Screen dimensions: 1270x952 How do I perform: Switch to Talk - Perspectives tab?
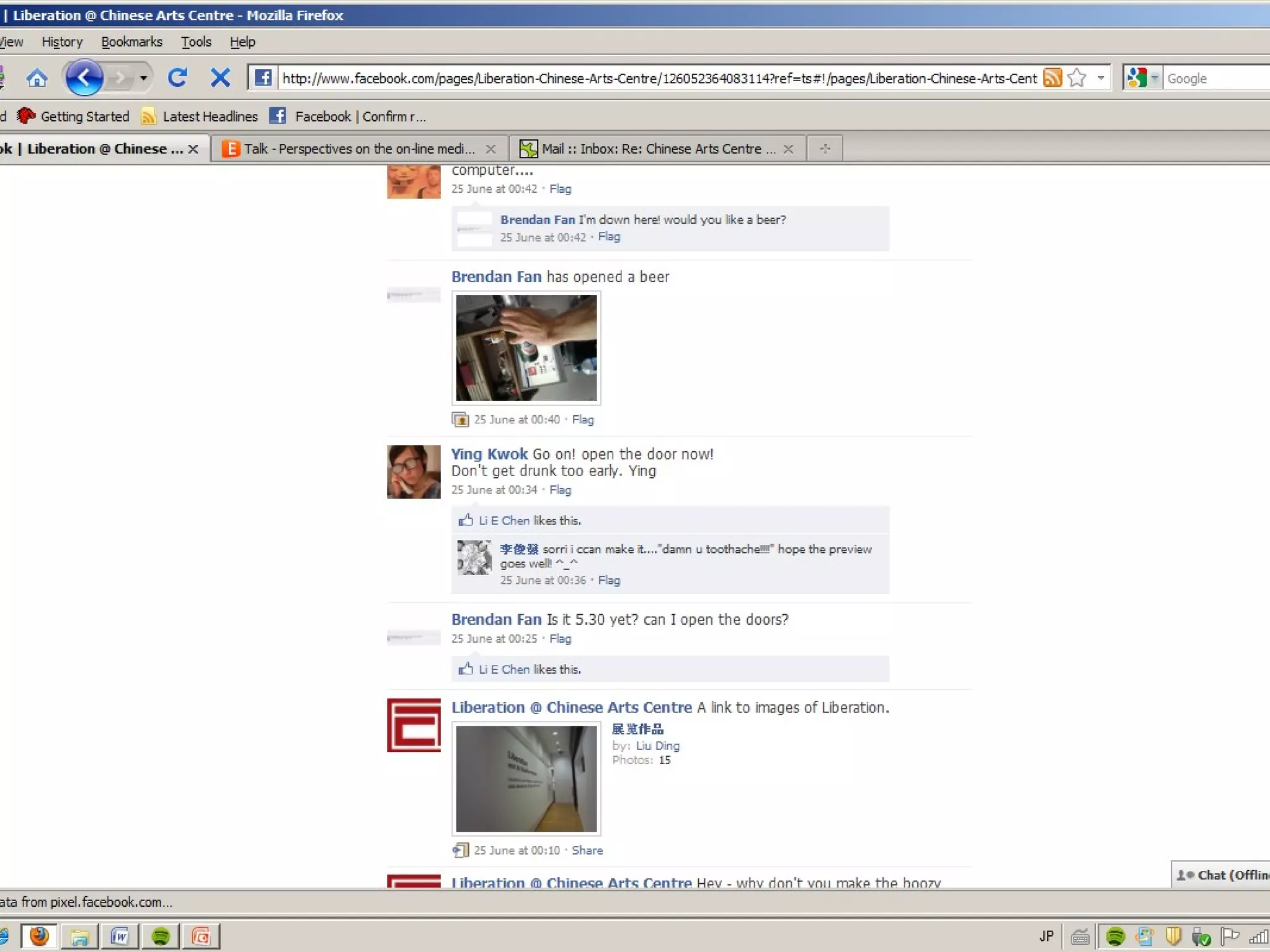click(x=359, y=149)
